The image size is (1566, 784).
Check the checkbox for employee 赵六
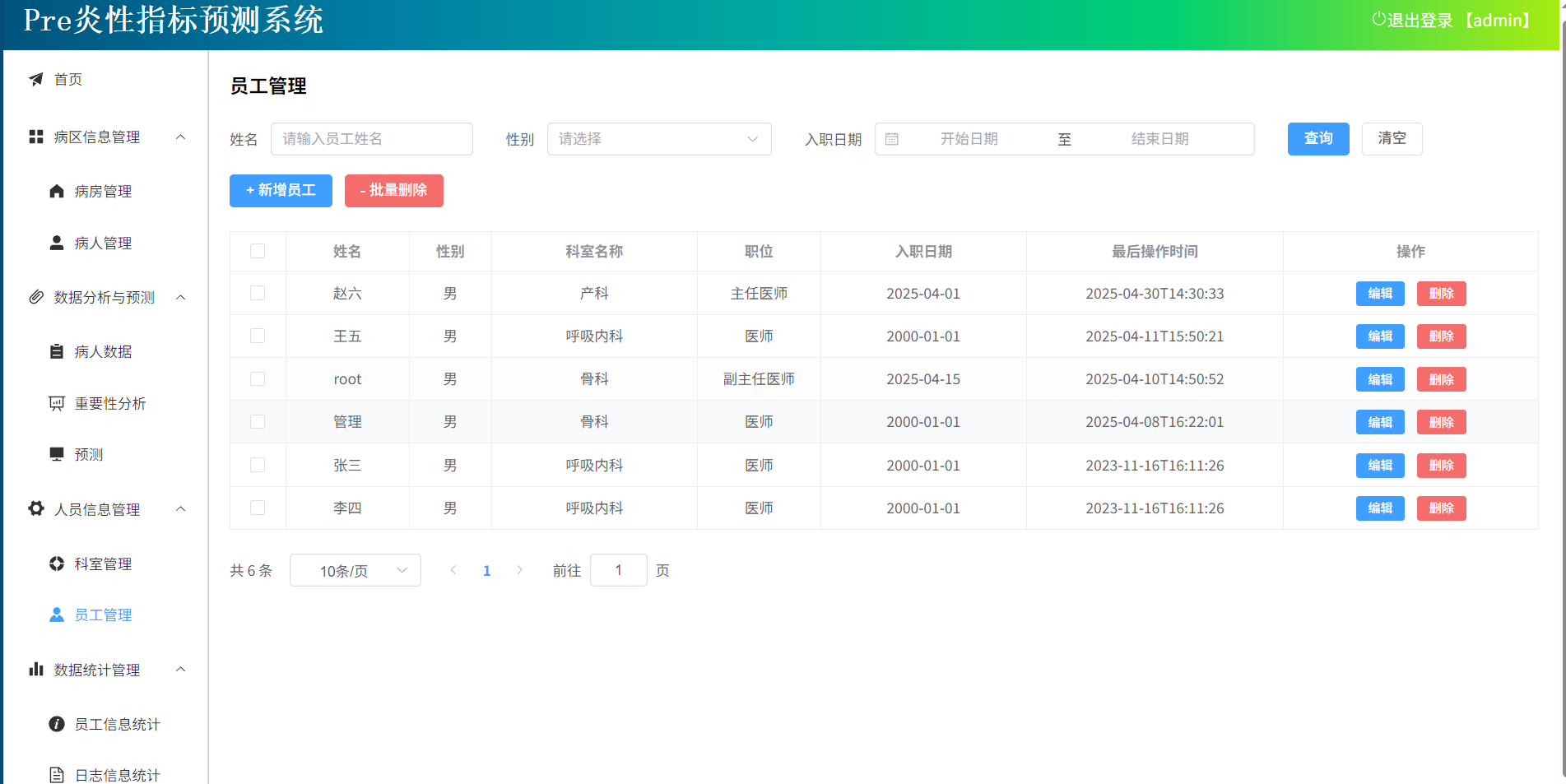point(258,293)
